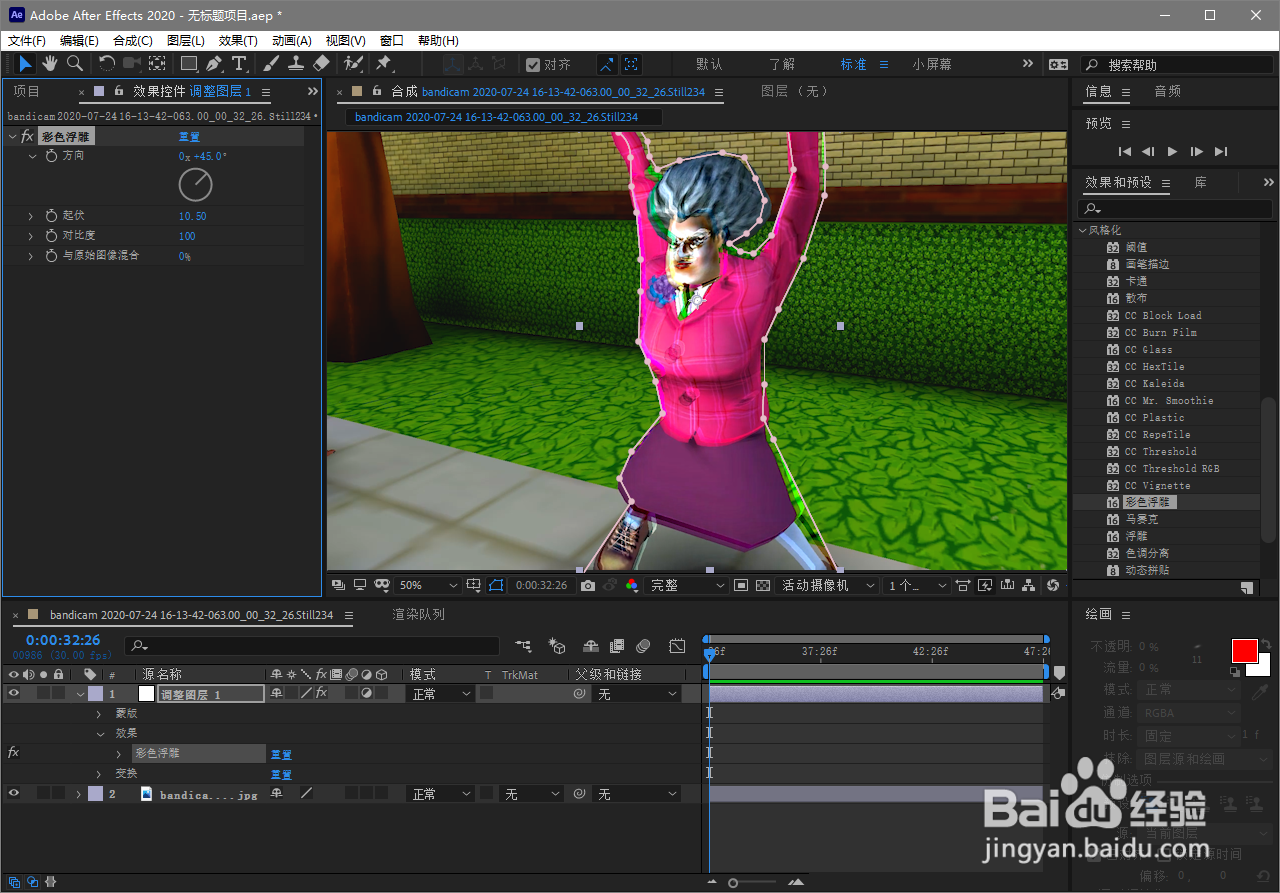Jump to first frame in preview

pyautogui.click(x=1125, y=151)
